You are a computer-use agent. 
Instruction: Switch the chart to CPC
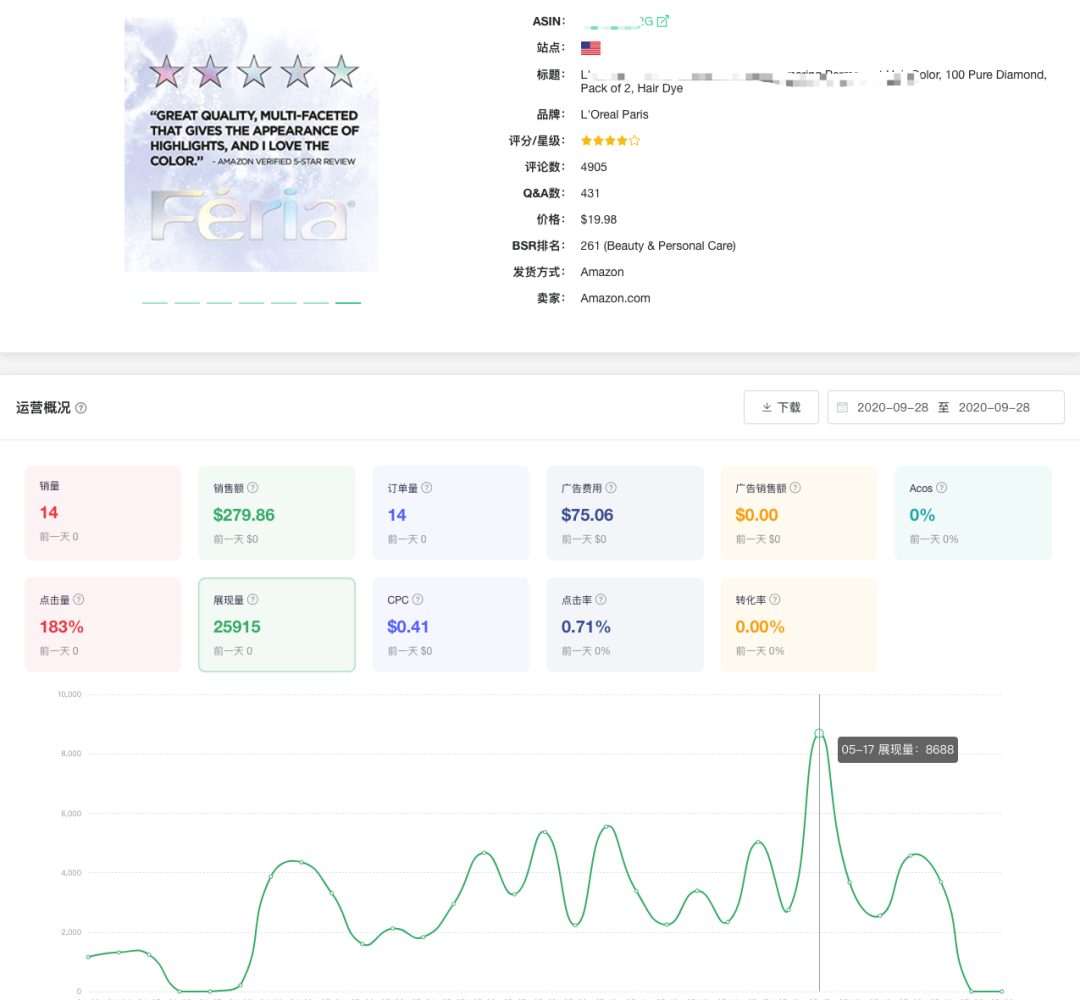coord(451,625)
